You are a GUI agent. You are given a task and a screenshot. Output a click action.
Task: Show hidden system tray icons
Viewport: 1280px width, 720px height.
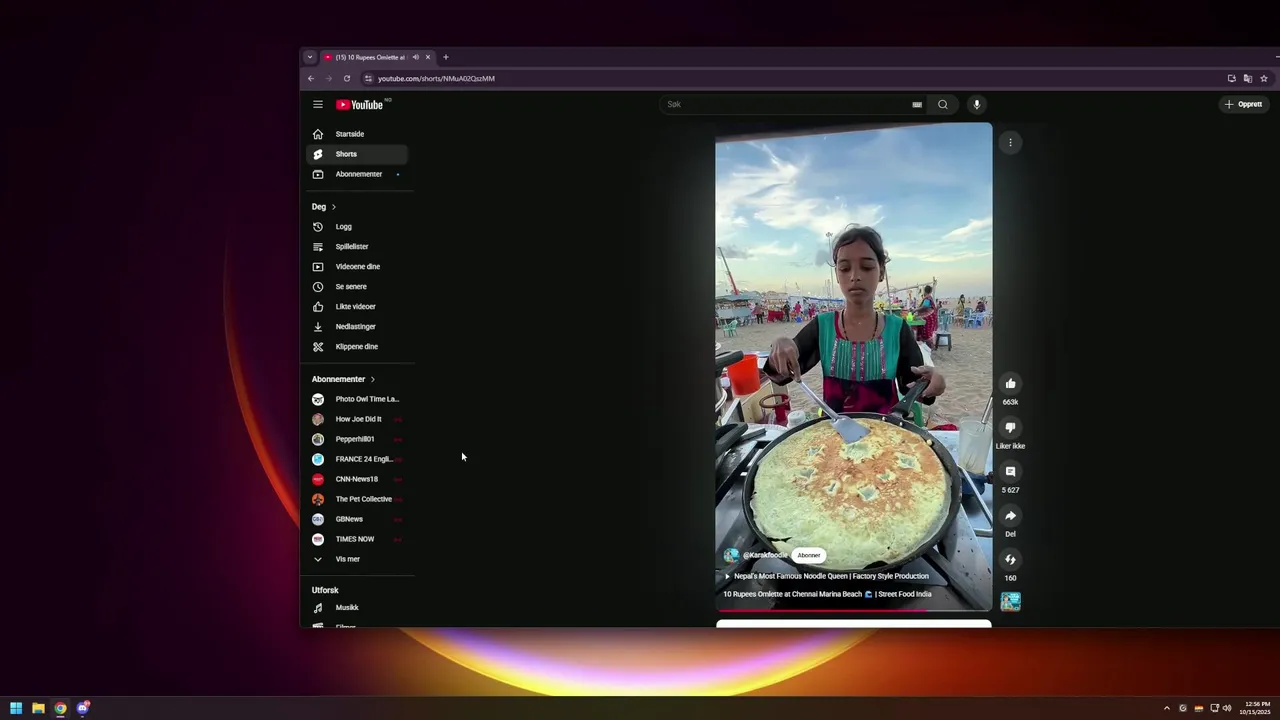click(x=1166, y=708)
